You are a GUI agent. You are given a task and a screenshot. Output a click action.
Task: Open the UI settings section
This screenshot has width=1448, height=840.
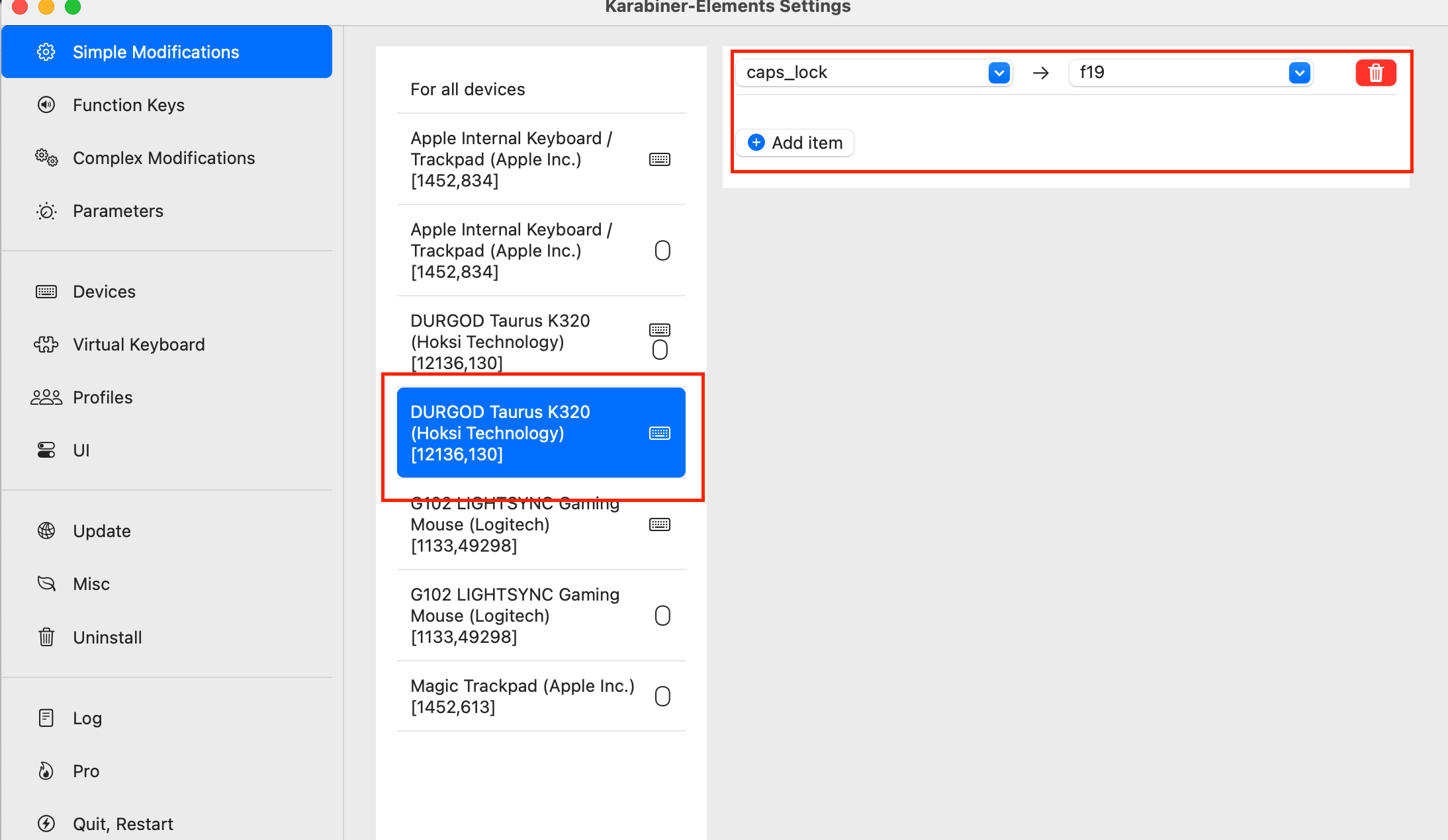pyautogui.click(x=81, y=450)
